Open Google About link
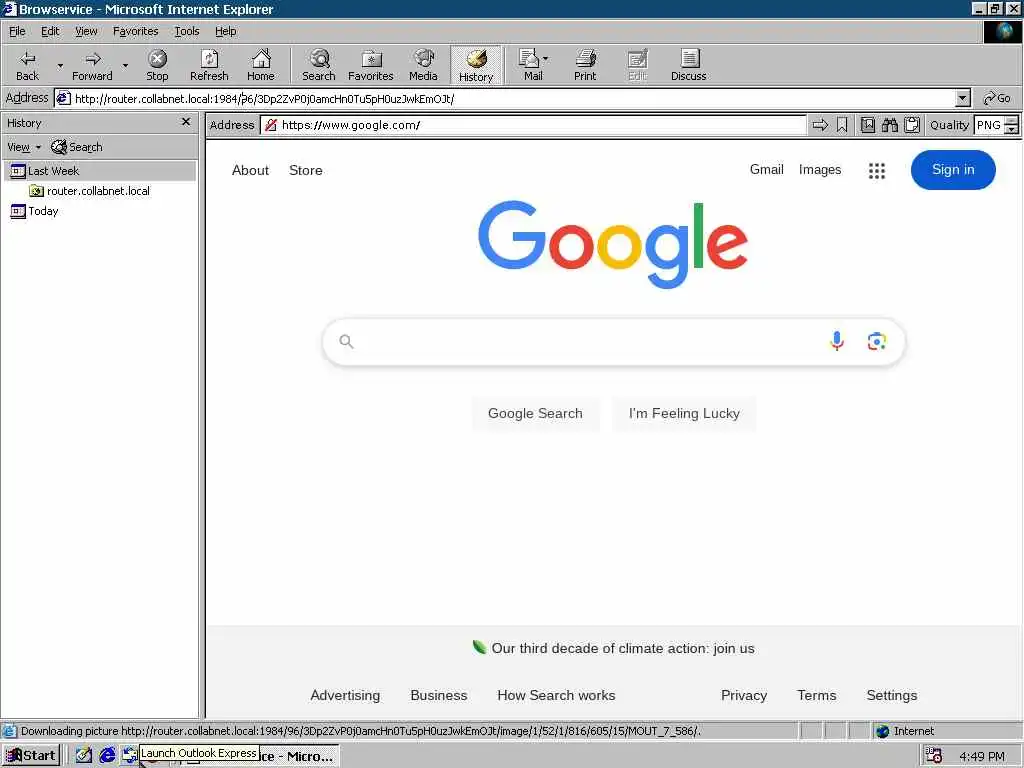 tap(250, 170)
